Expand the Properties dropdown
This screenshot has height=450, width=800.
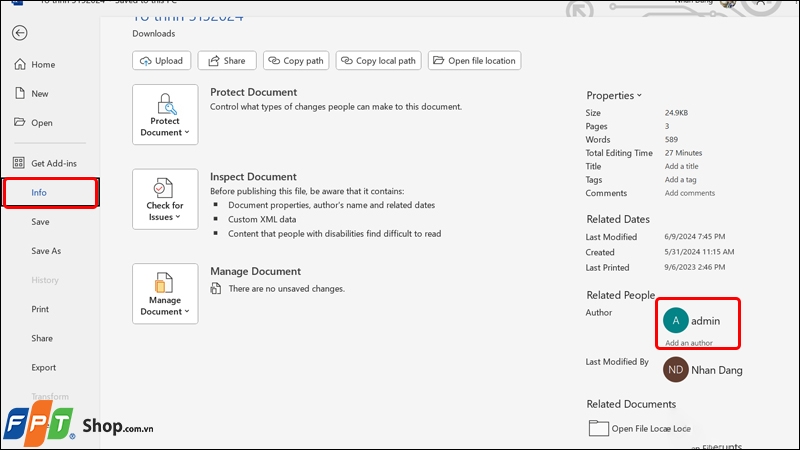click(614, 96)
